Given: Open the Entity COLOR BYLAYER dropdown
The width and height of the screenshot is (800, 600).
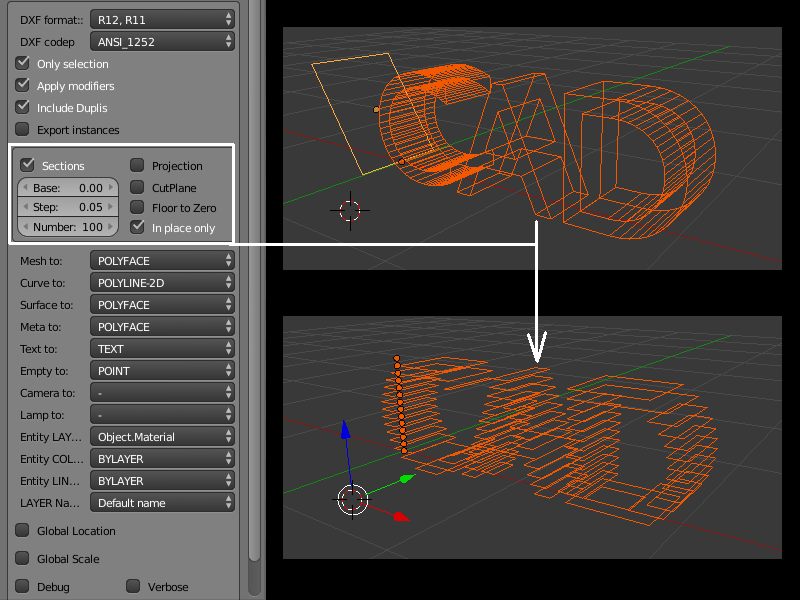Looking at the screenshot, I should [x=162, y=459].
